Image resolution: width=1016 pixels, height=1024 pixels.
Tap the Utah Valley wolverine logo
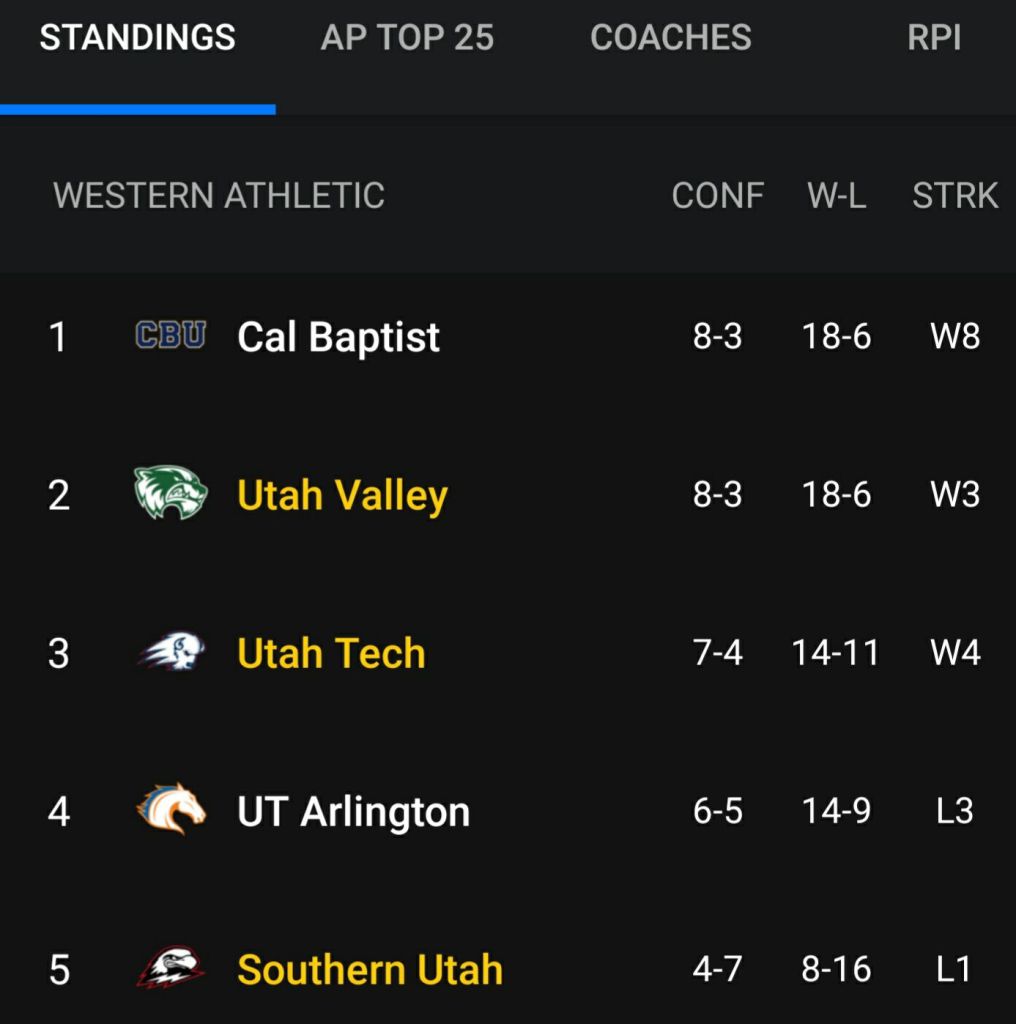(x=171, y=493)
